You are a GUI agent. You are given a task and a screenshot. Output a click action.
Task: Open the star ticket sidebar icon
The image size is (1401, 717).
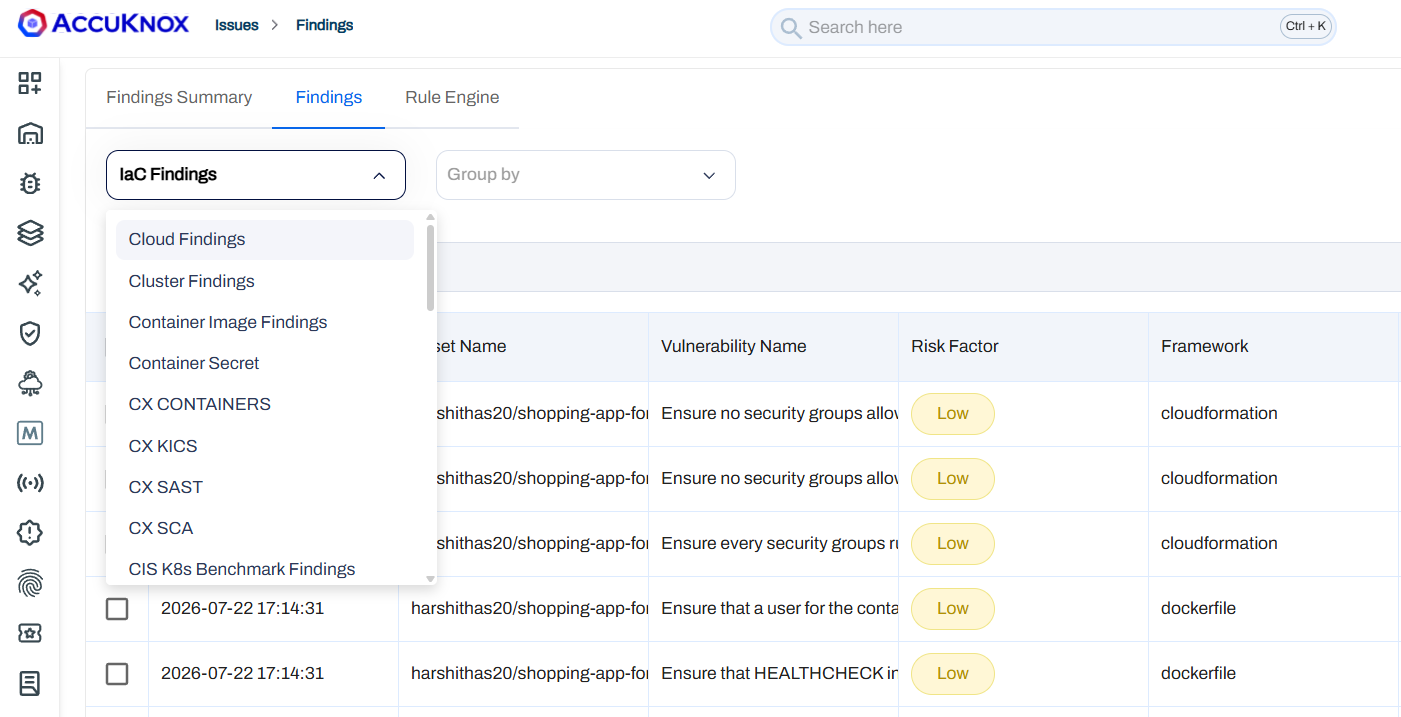pos(30,633)
